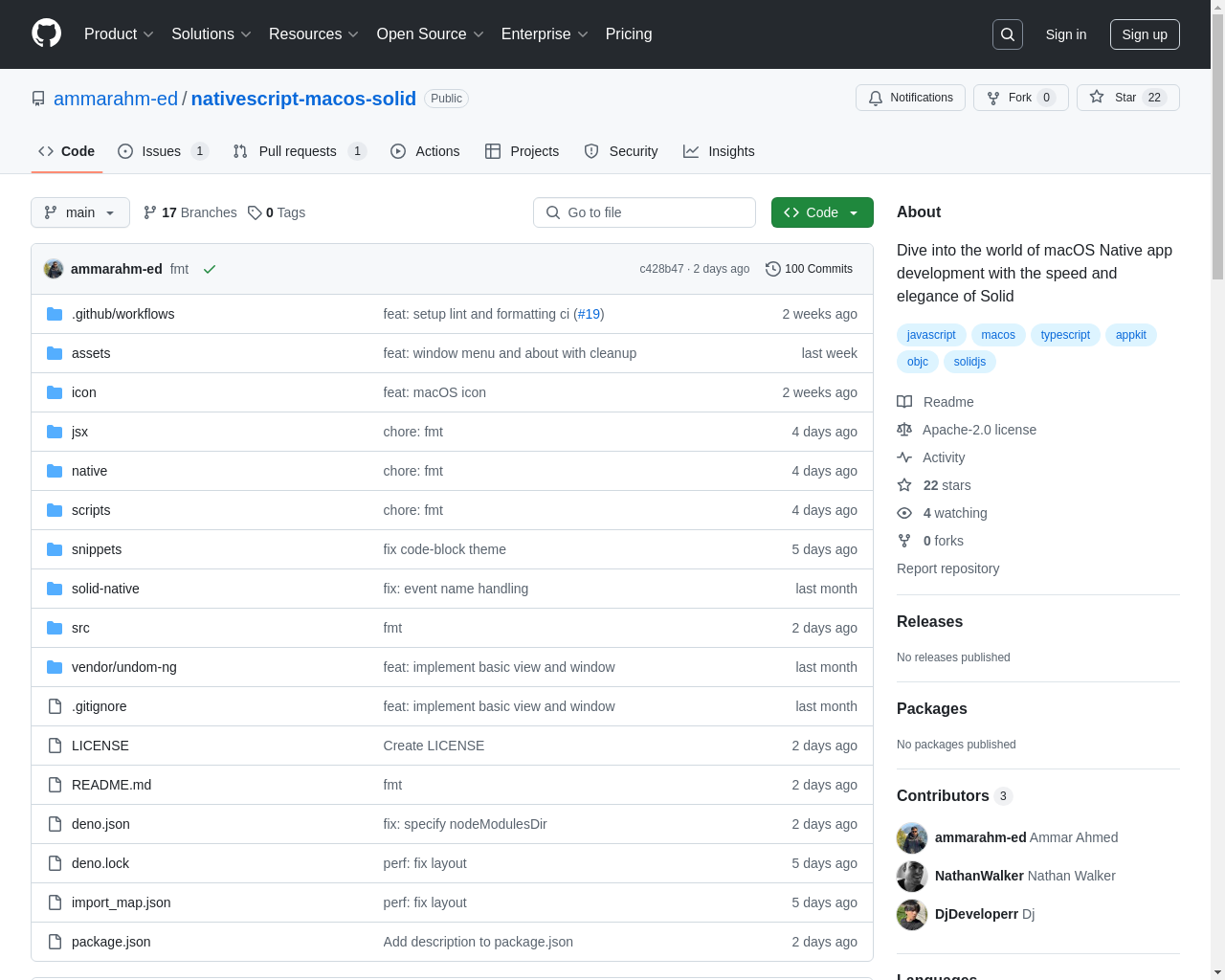This screenshot has height=980, width=1225.
Task: Click the folder icon for .github/workflows
Action: (55, 314)
